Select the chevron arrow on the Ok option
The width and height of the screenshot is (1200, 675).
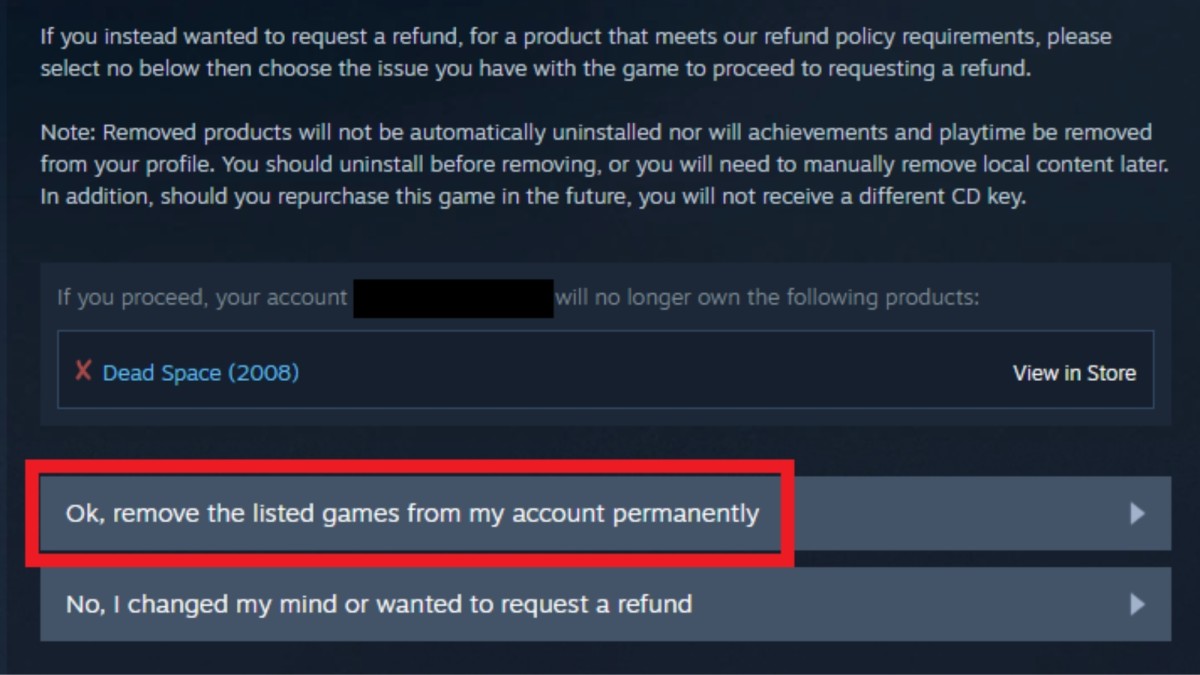(1138, 513)
